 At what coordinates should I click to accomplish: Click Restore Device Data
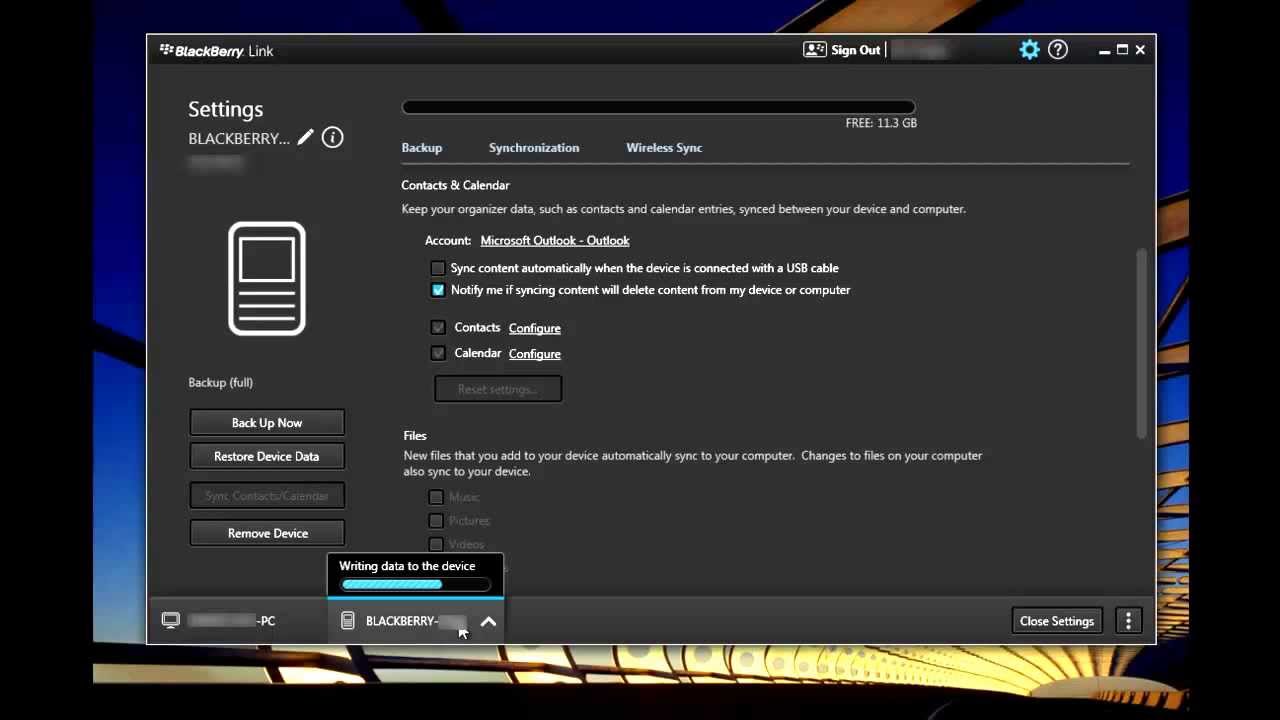pos(267,456)
